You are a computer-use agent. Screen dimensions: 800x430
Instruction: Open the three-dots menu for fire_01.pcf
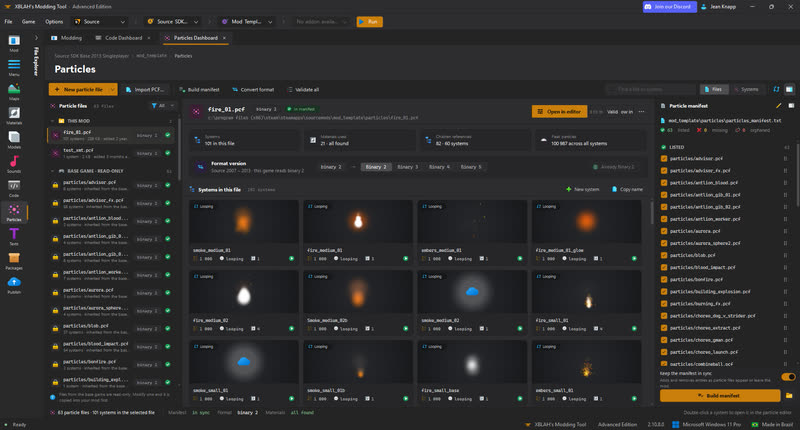[641, 112]
